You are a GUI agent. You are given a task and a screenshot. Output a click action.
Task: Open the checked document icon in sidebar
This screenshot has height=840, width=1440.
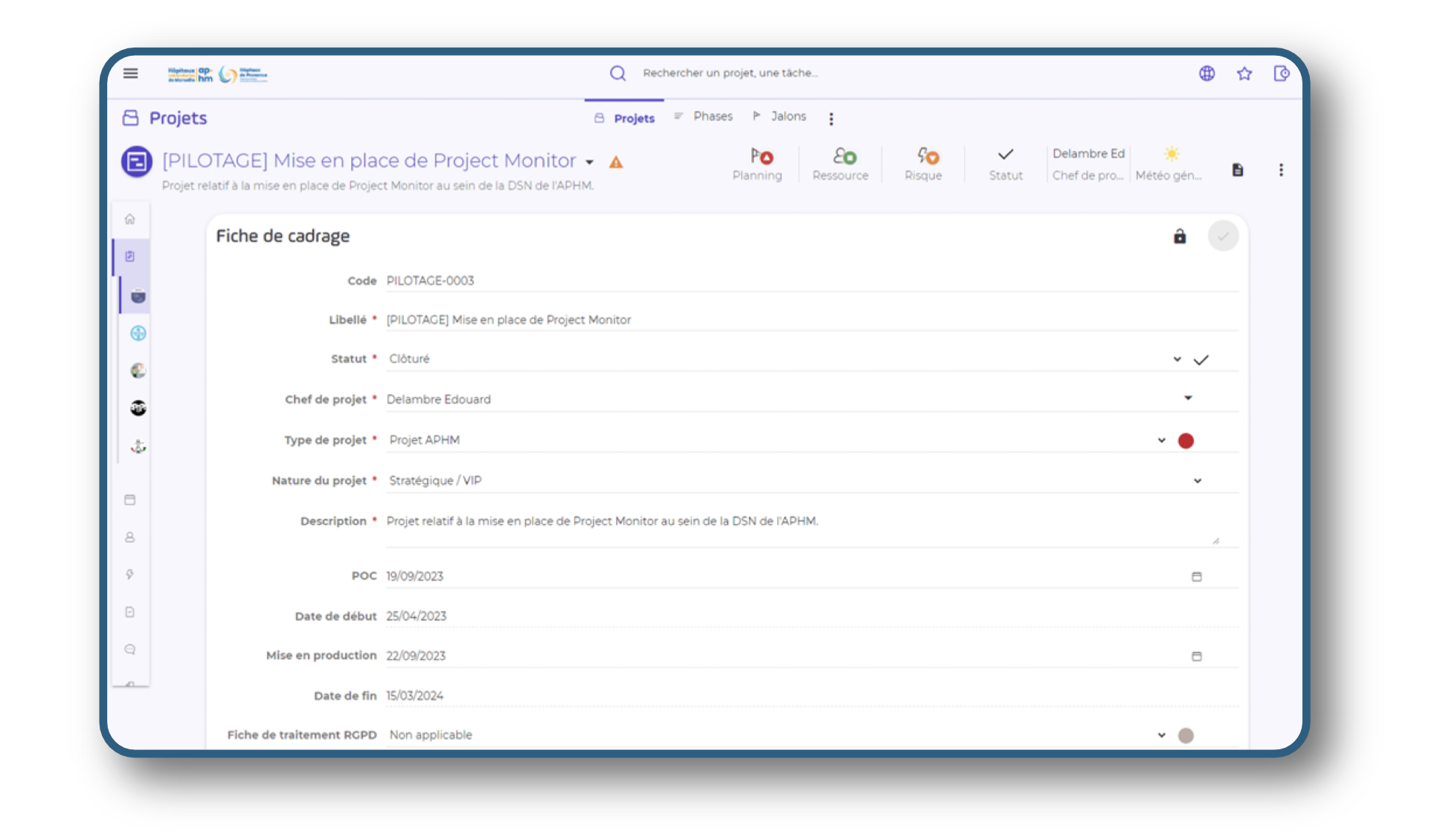pos(130,612)
